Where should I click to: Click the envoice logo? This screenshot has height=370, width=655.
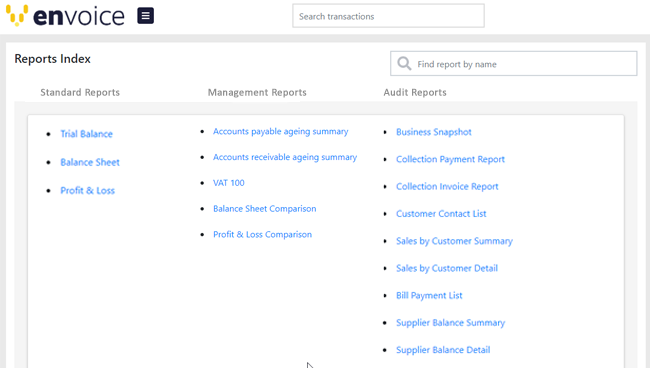point(65,16)
